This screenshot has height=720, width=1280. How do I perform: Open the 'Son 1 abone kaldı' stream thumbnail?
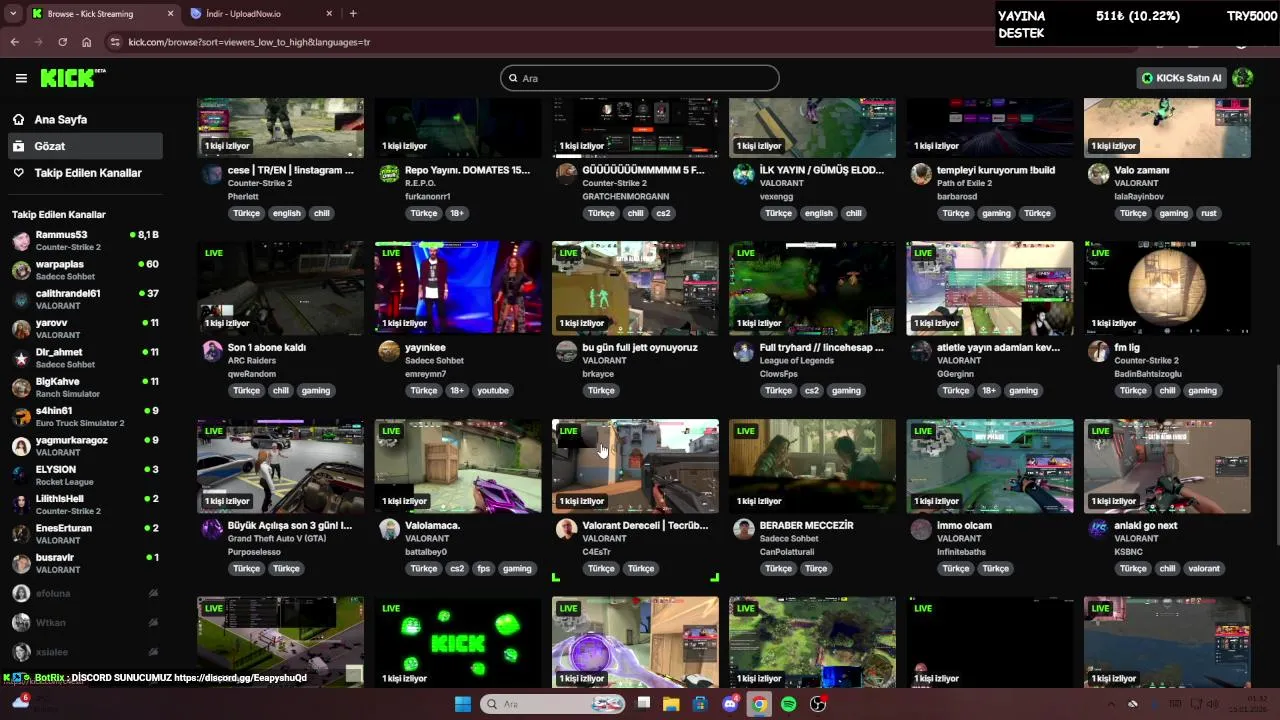point(280,288)
